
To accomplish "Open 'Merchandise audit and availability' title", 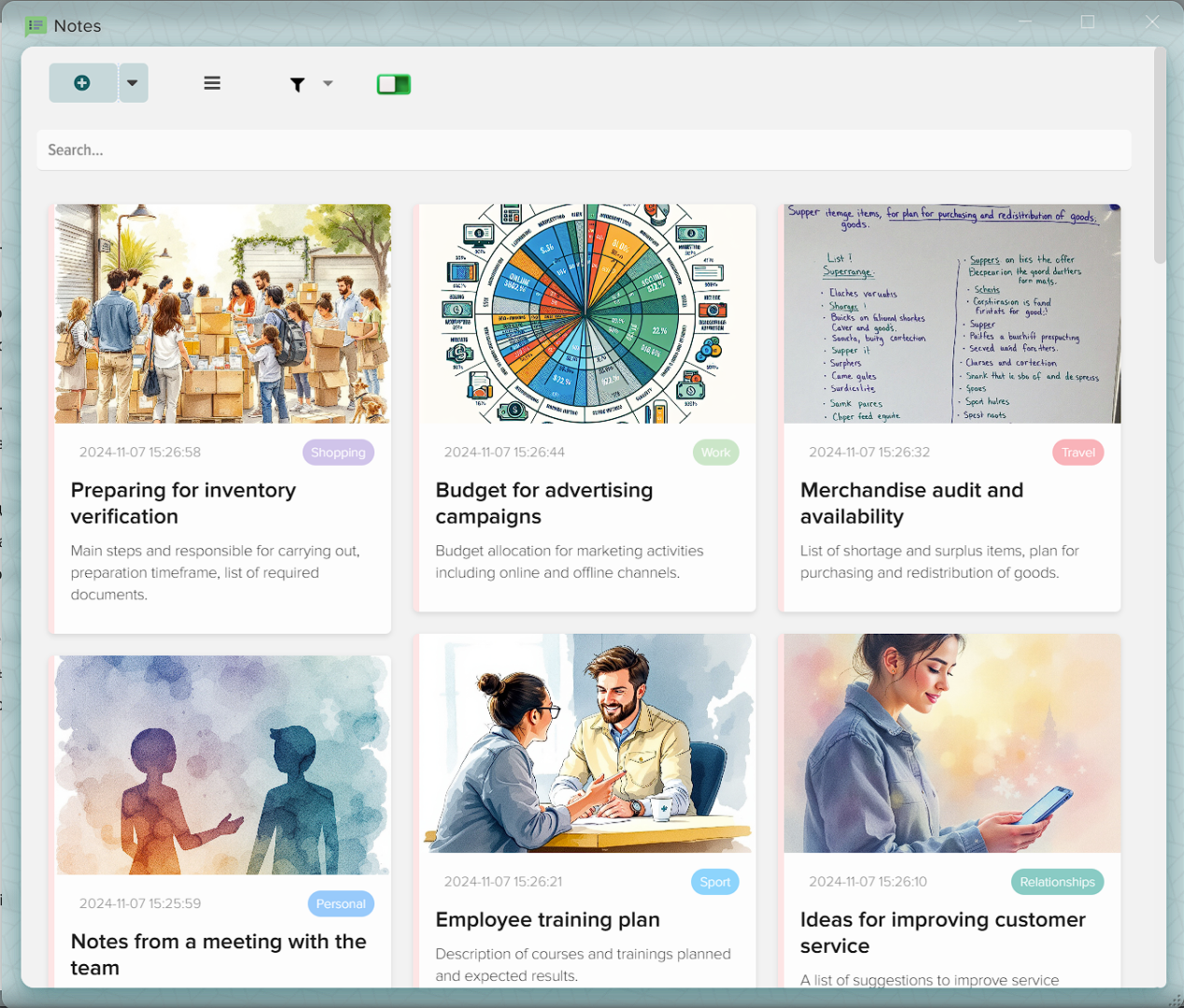I will click(911, 503).
